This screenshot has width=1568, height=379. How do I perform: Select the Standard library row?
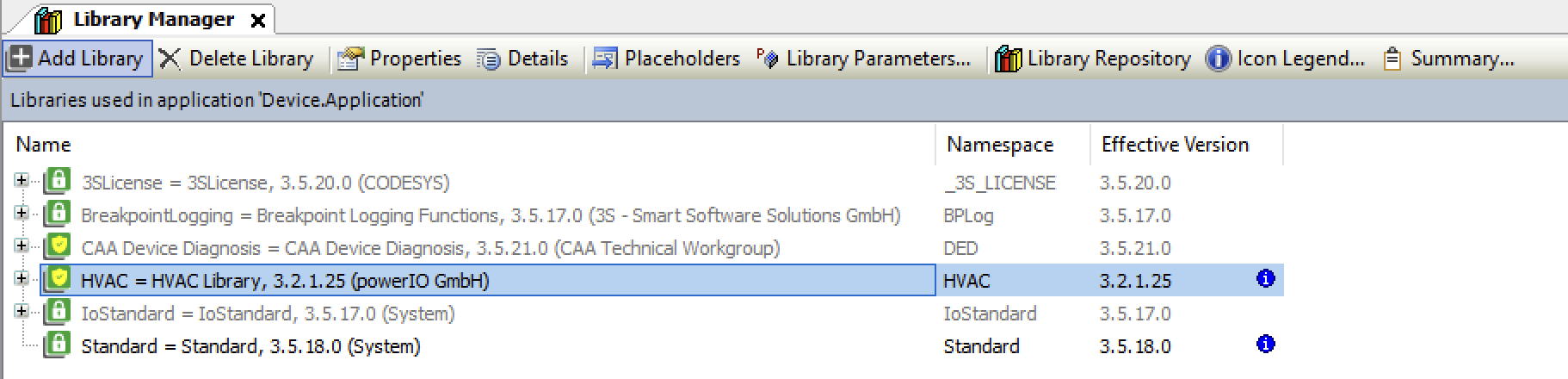point(250,346)
